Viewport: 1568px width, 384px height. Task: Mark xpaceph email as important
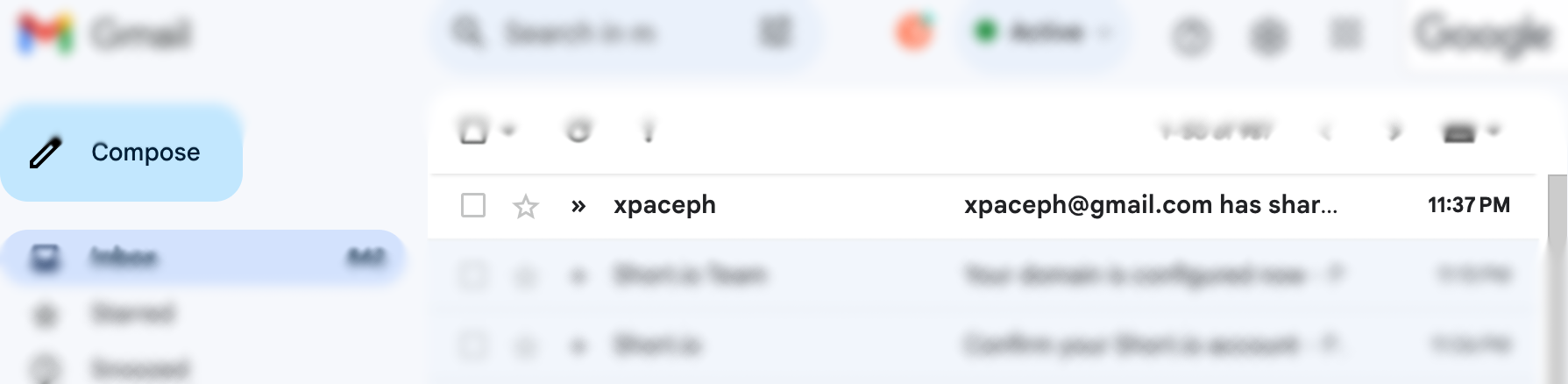tap(578, 206)
